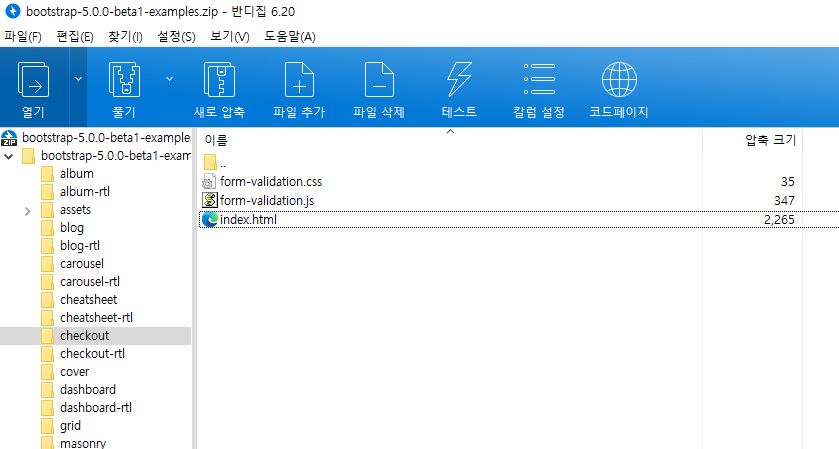Select the dashboard-rtl folder in tree

96,408
